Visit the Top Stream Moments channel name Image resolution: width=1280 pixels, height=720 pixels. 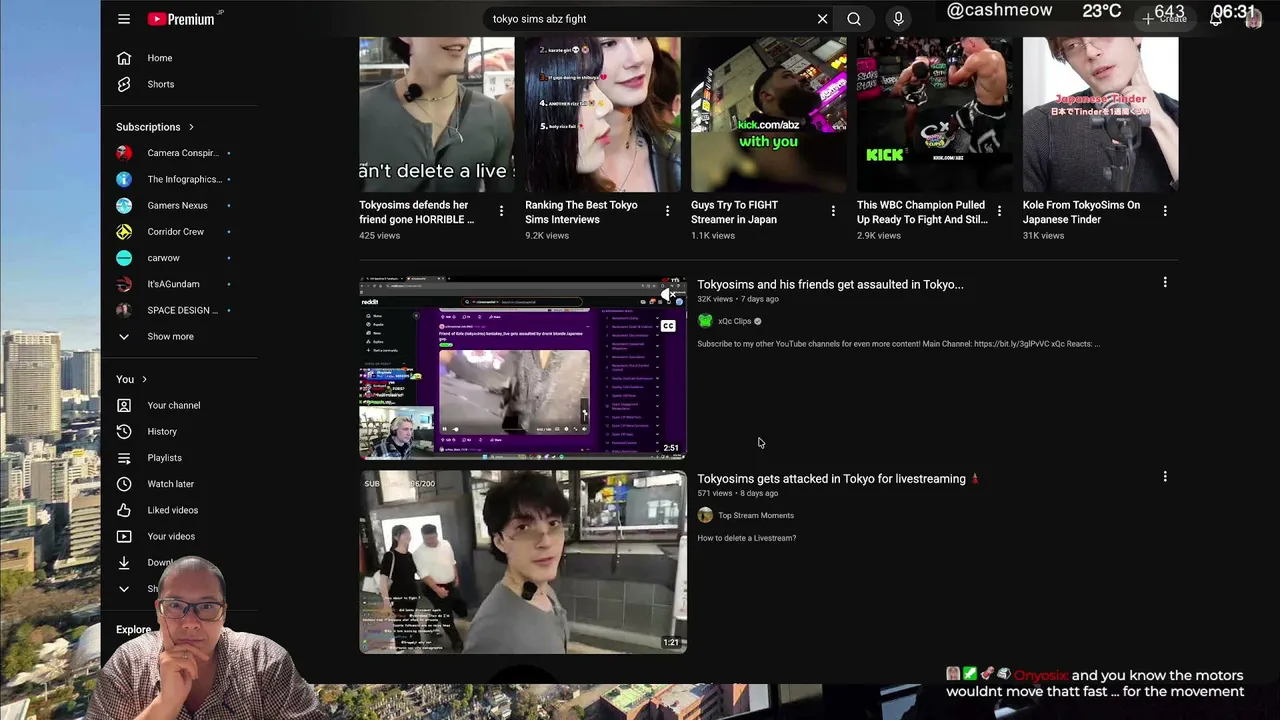(756, 515)
